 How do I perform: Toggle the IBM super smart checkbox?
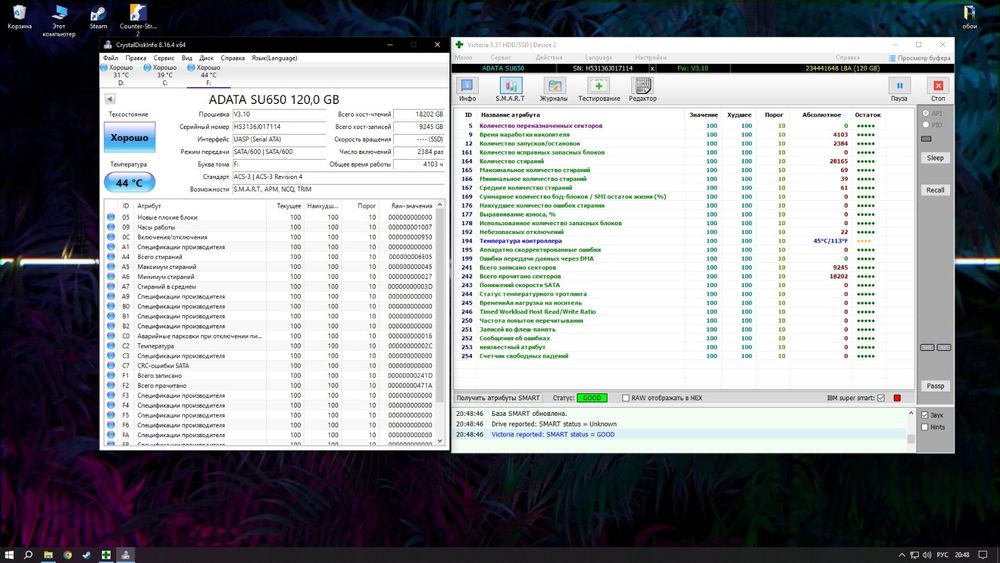pyautogui.click(x=881, y=398)
